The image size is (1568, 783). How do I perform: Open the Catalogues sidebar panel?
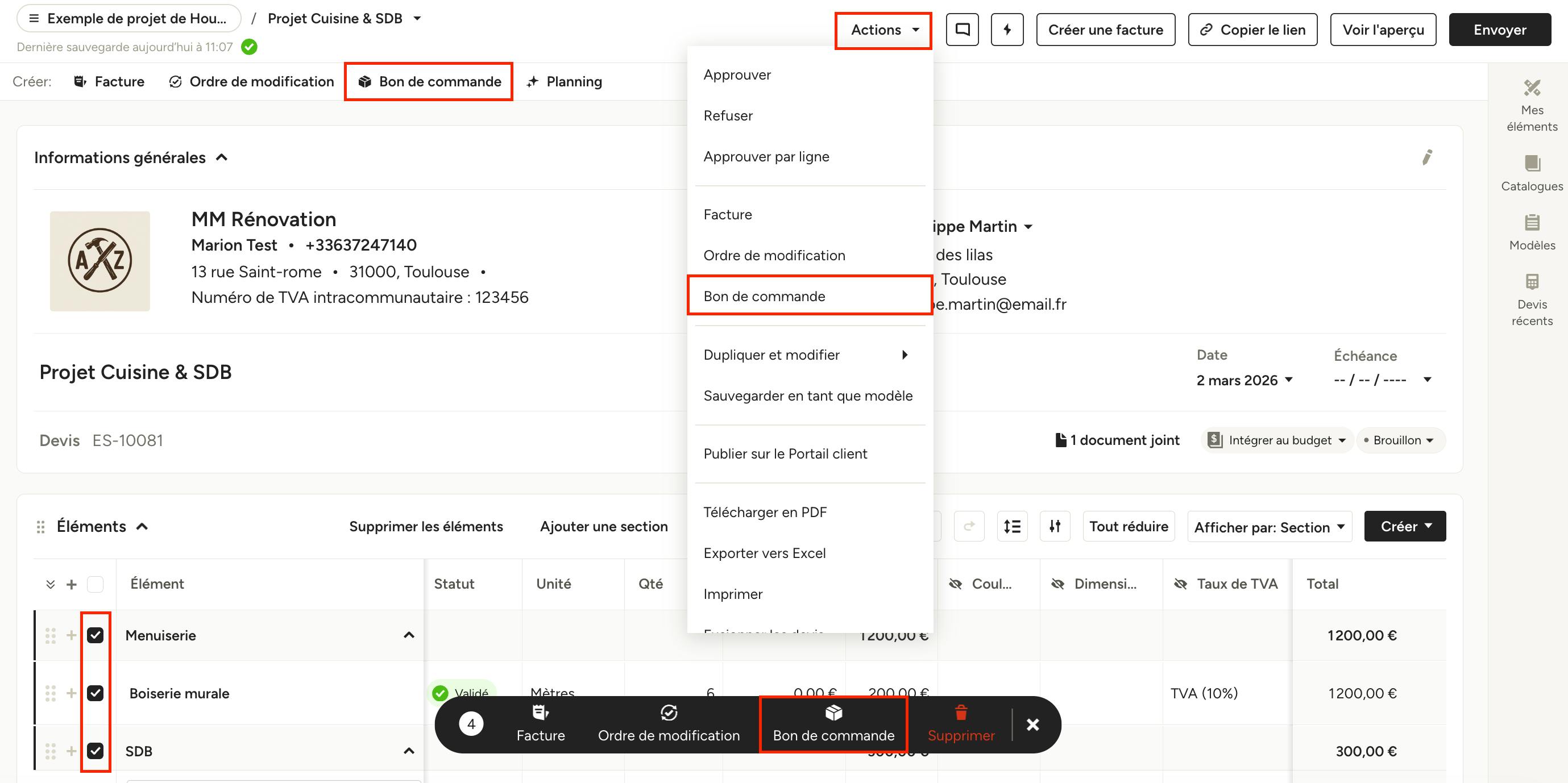[x=1532, y=174]
